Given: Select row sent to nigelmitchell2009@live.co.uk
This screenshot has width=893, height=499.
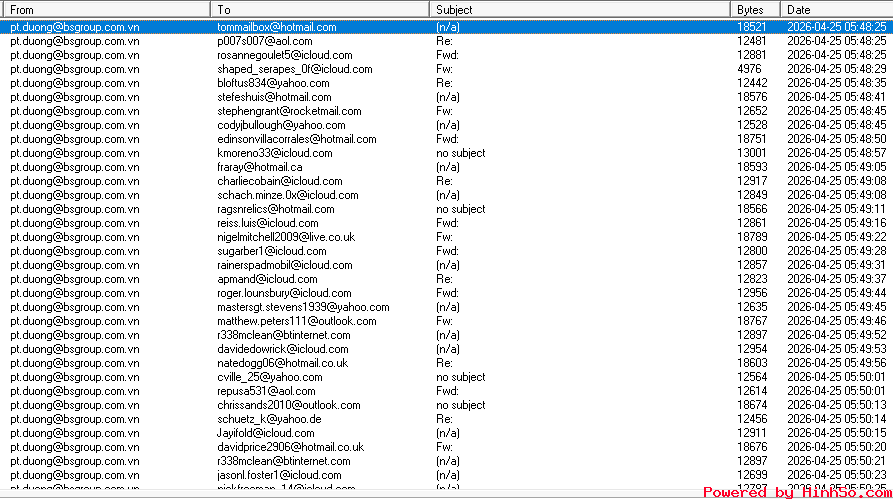Looking at the screenshot, I should pos(446,237).
